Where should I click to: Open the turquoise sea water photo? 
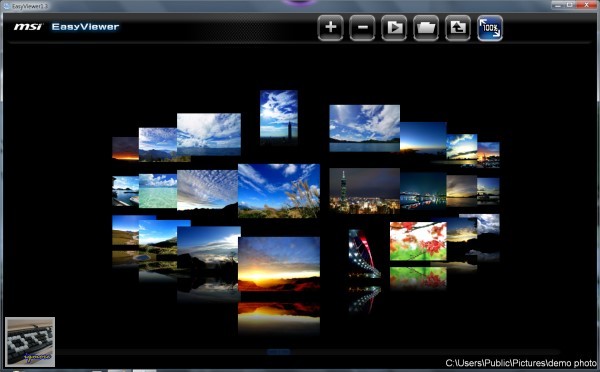point(158,191)
